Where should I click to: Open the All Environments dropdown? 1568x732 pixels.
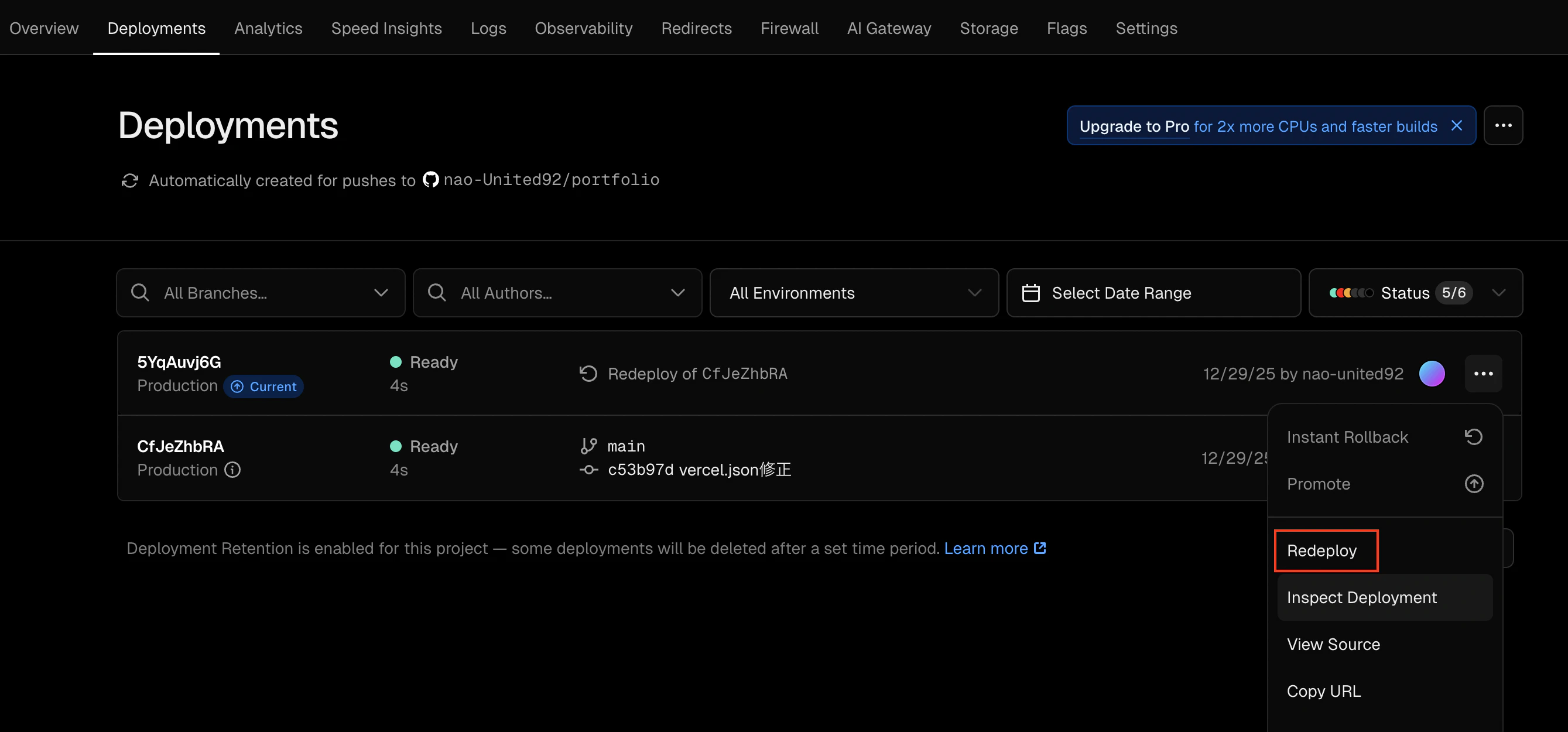tap(854, 293)
